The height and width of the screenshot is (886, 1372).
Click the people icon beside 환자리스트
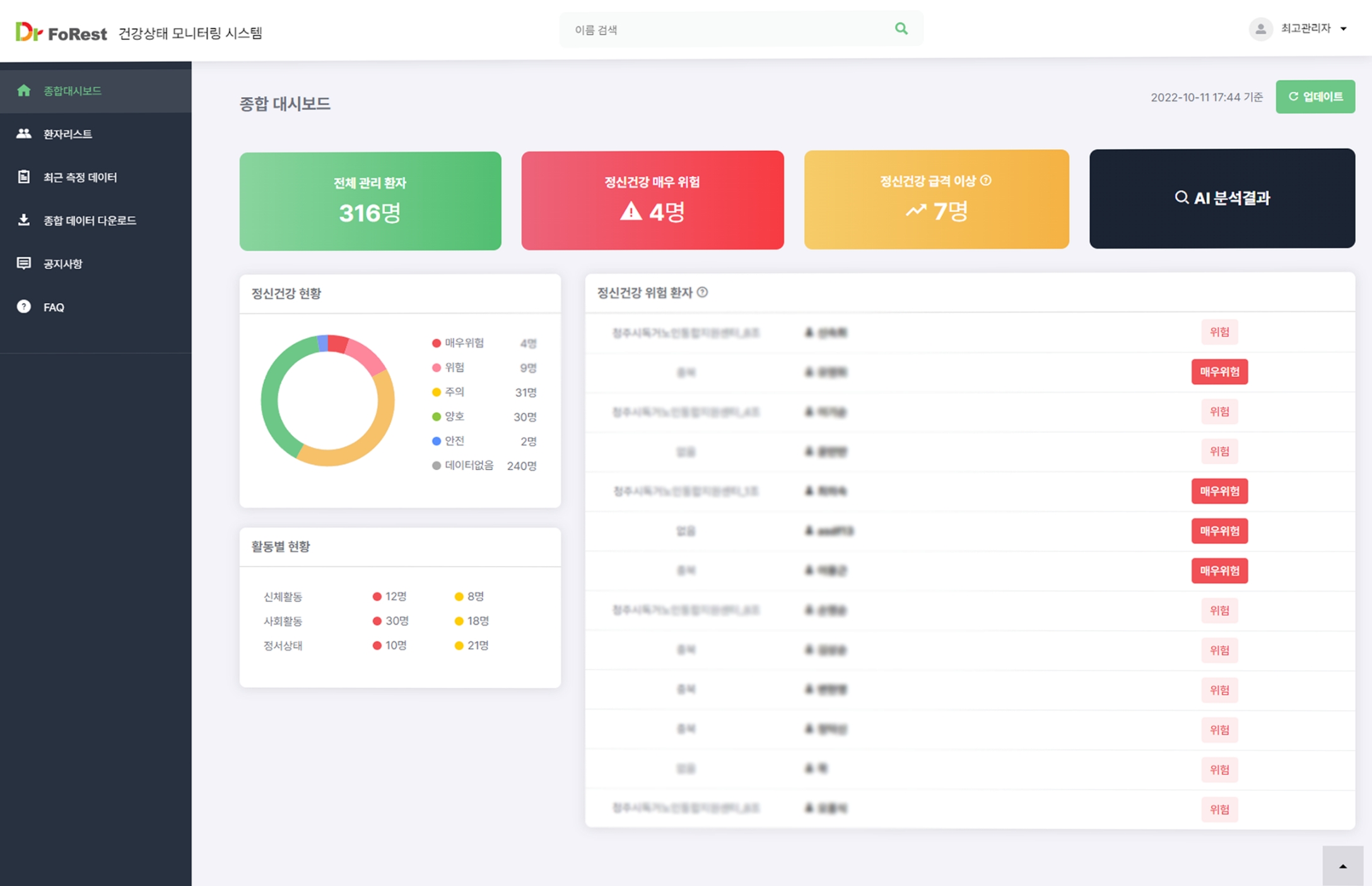coord(24,133)
